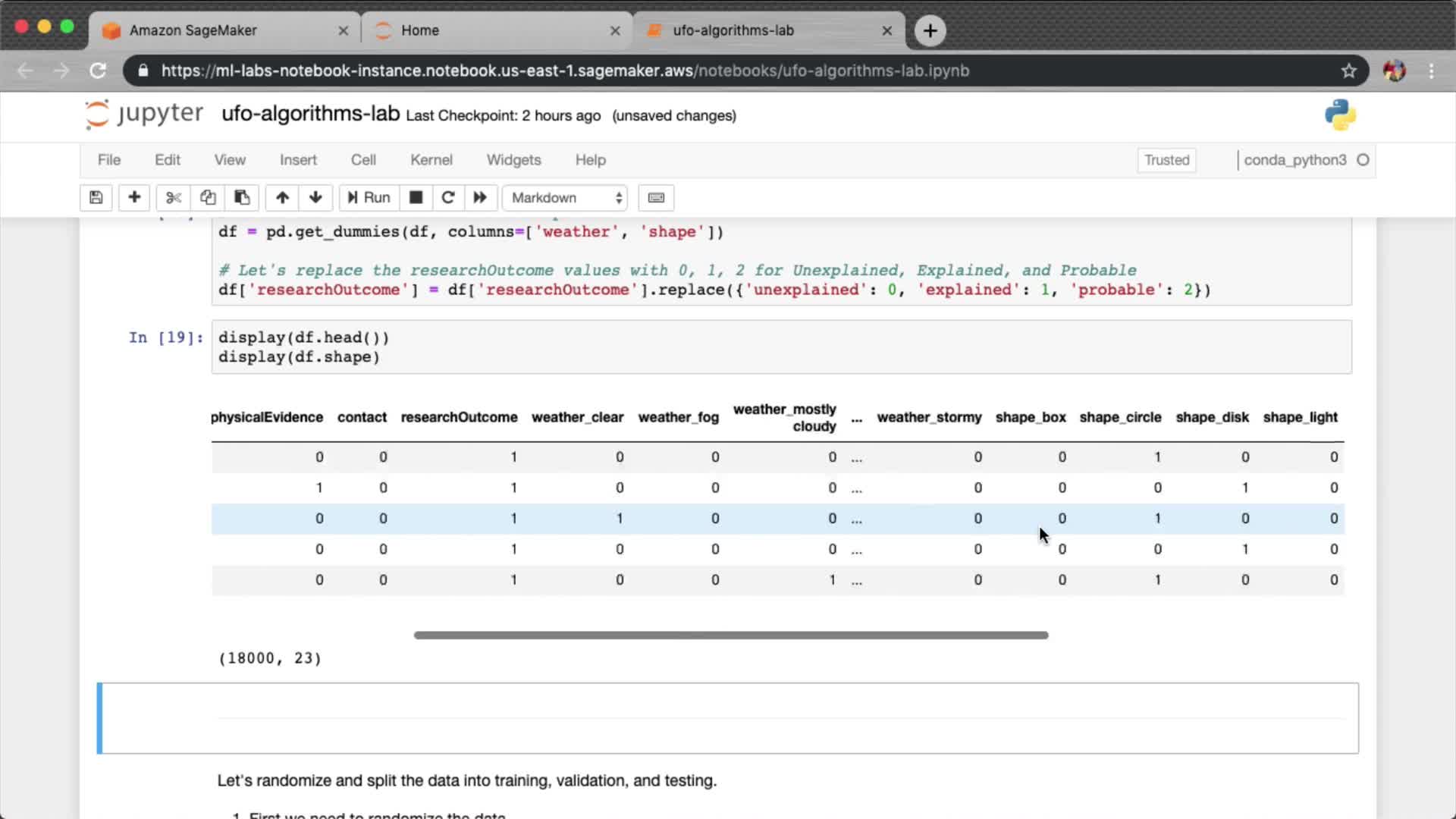This screenshot has width=1456, height=819.
Task: Move the selected cell down
Action: pyautogui.click(x=315, y=198)
